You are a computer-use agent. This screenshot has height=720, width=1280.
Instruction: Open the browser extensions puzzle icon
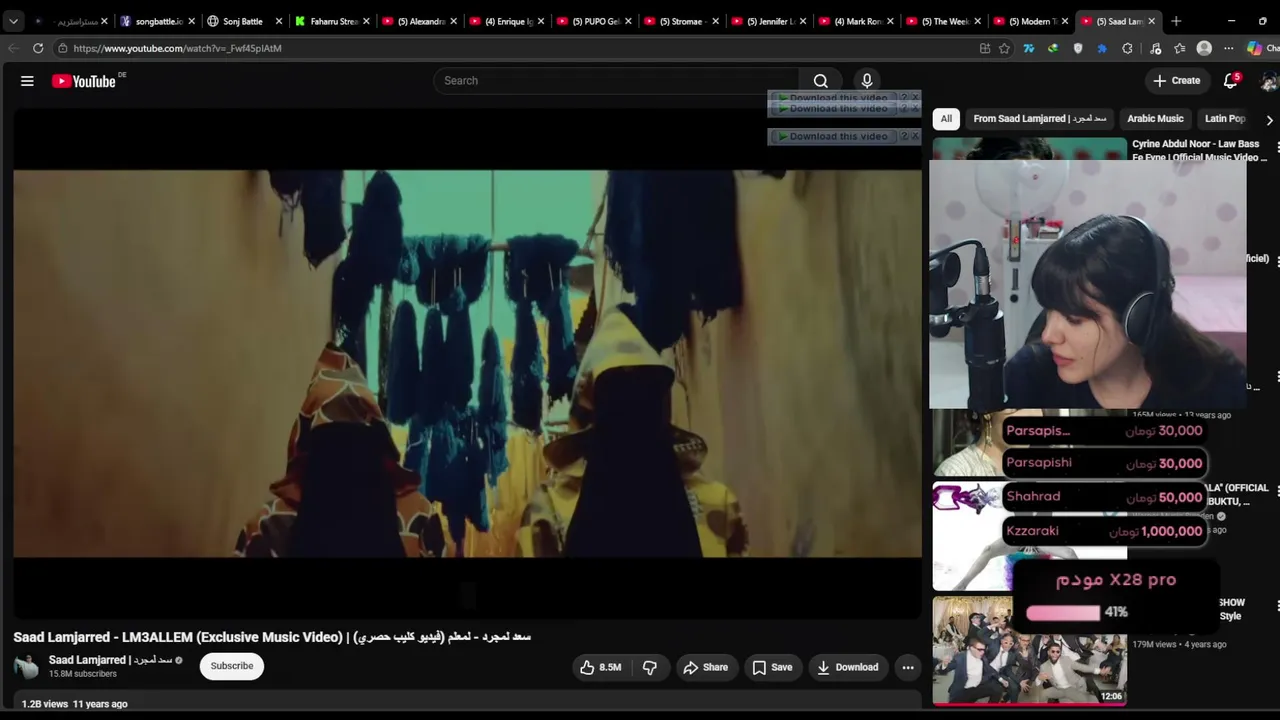[1127, 48]
